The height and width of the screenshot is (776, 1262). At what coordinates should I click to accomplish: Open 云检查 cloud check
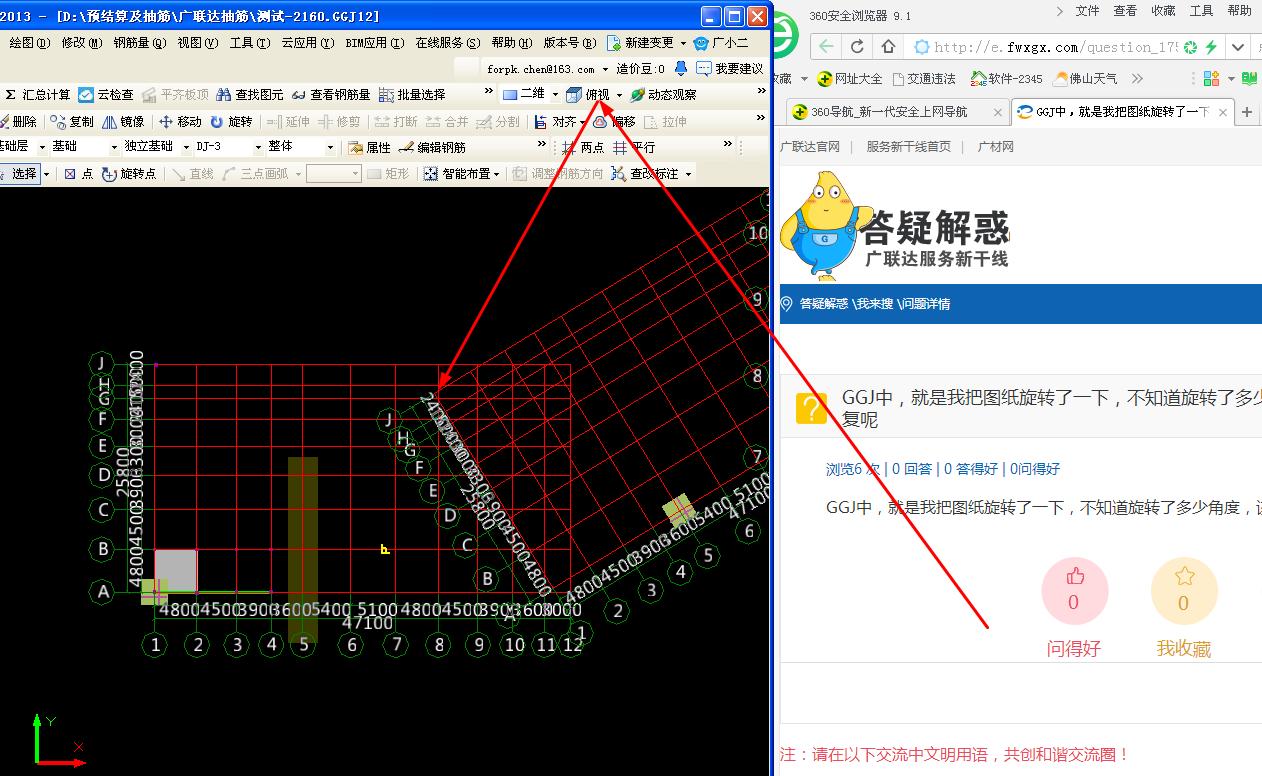coord(105,94)
